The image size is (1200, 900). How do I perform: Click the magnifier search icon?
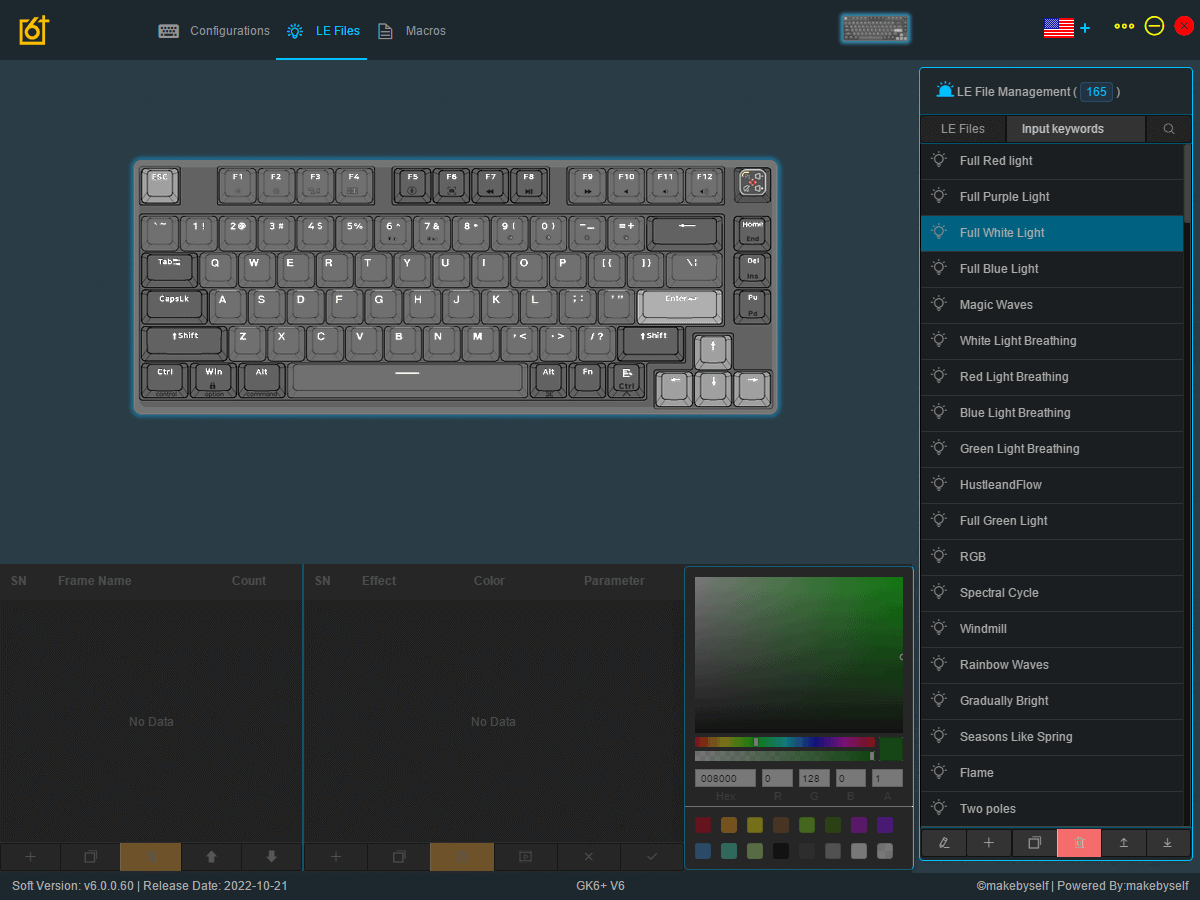click(x=1168, y=129)
